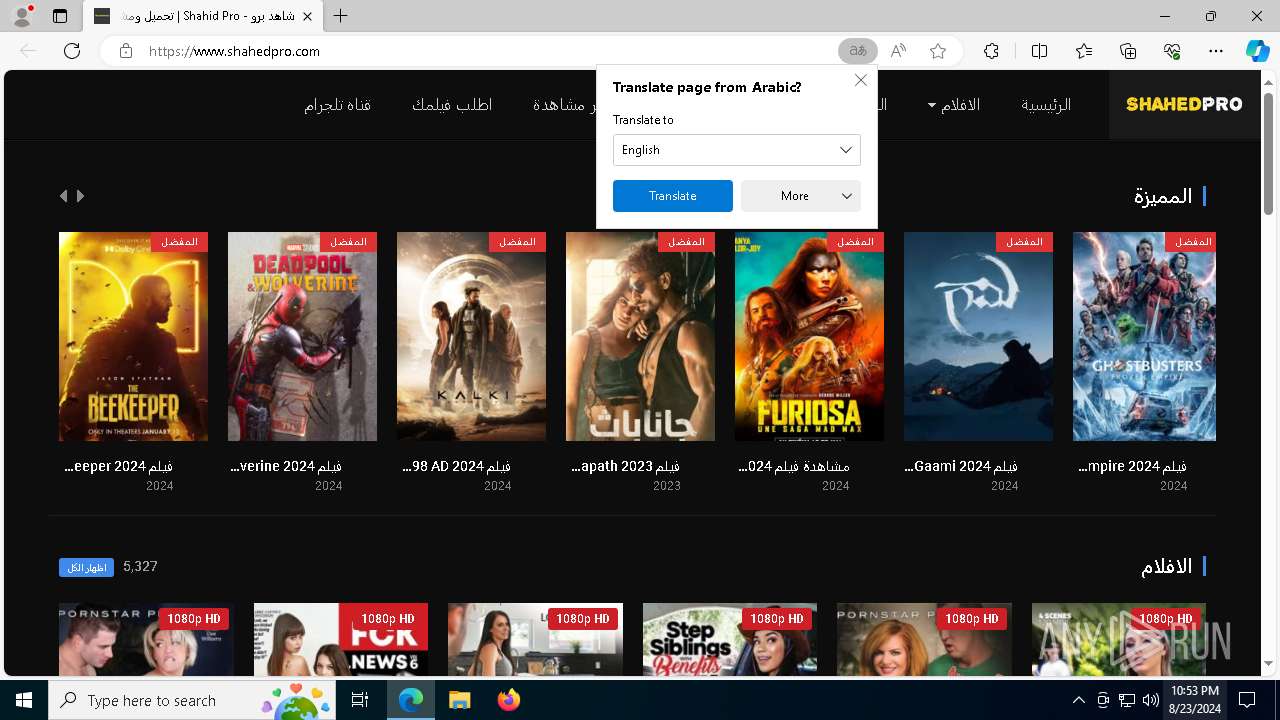Select the Shahid Pro browser tab
The image size is (1280, 720).
[x=202, y=16]
